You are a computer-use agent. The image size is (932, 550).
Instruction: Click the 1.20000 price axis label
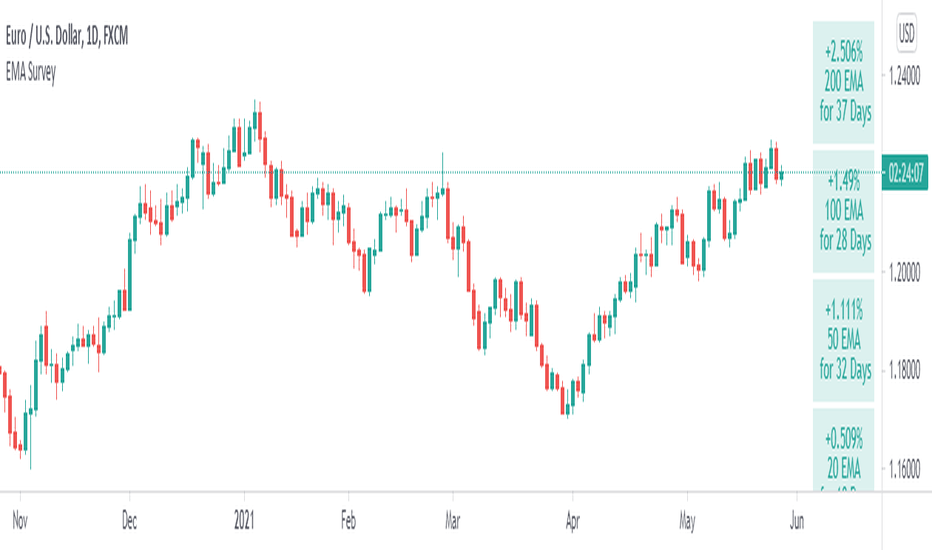[x=904, y=273]
